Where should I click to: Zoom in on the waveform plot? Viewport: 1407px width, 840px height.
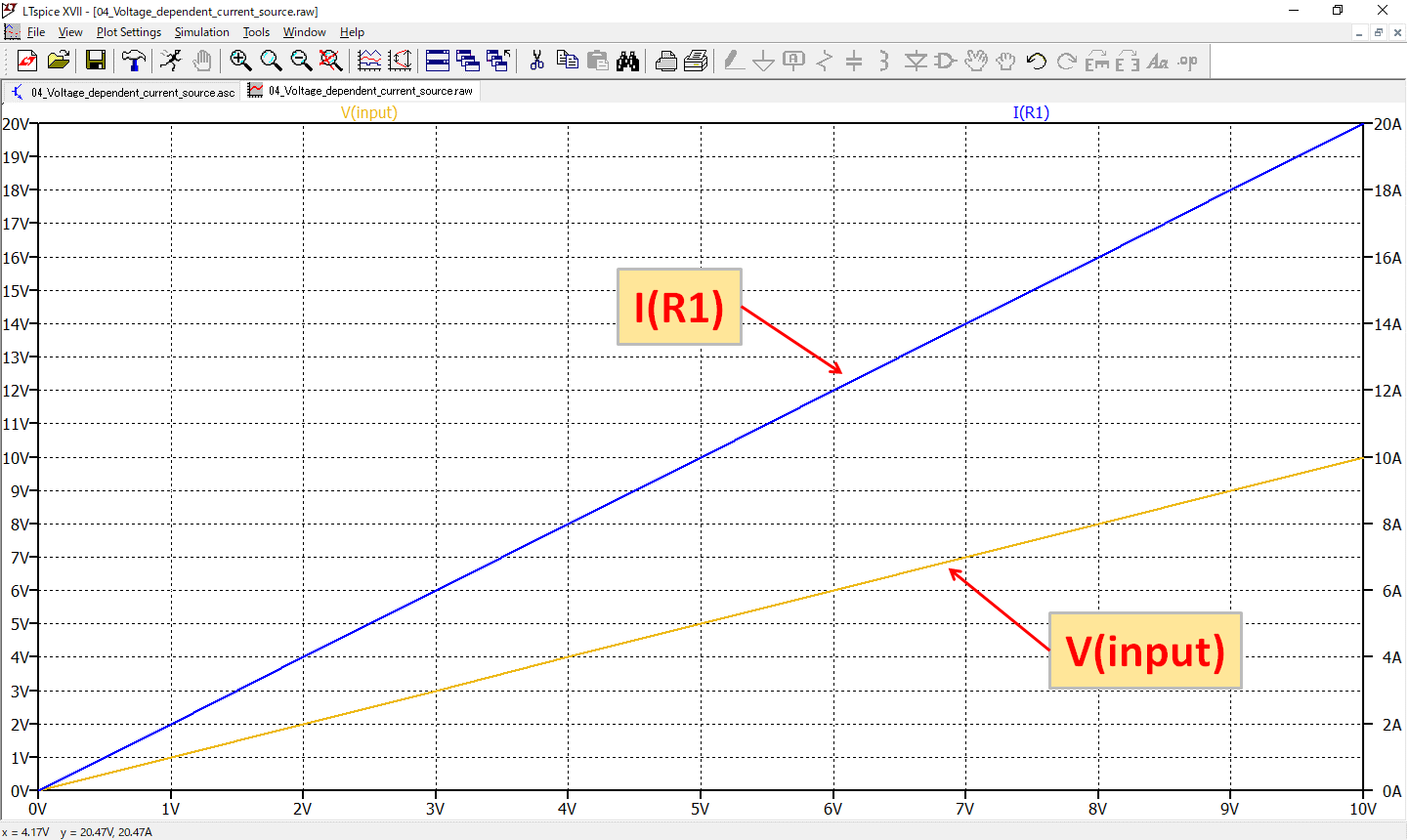tap(240, 60)
